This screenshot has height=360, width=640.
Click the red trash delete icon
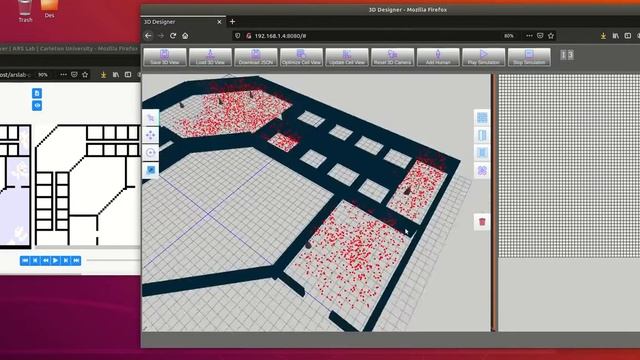pyautogui.click(x=482, y=222)
